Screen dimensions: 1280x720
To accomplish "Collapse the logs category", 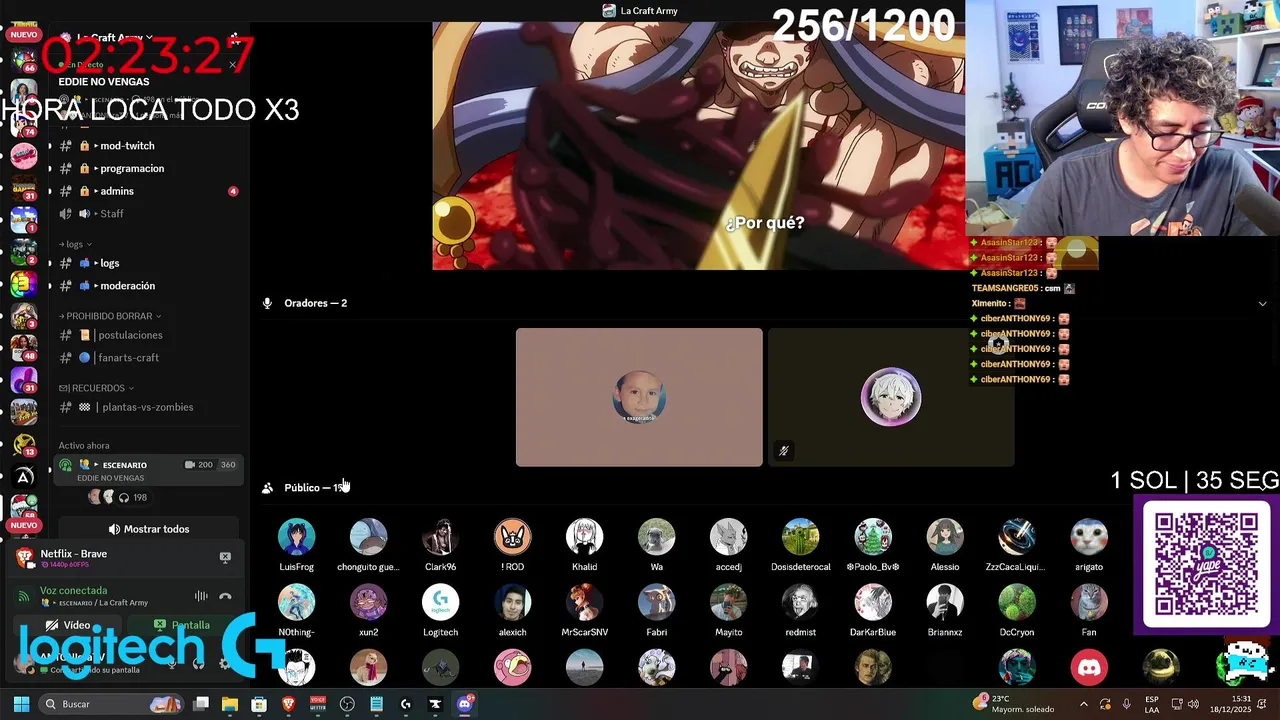I will 75,244.
